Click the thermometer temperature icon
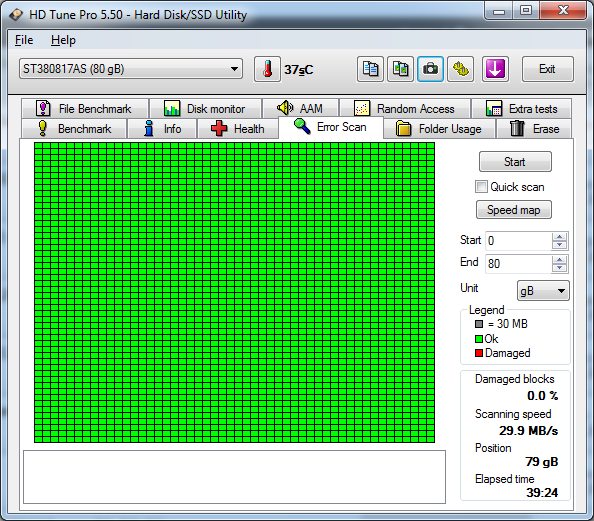The height and width of the screenshot is (521, 594). (x=267, y=69)
